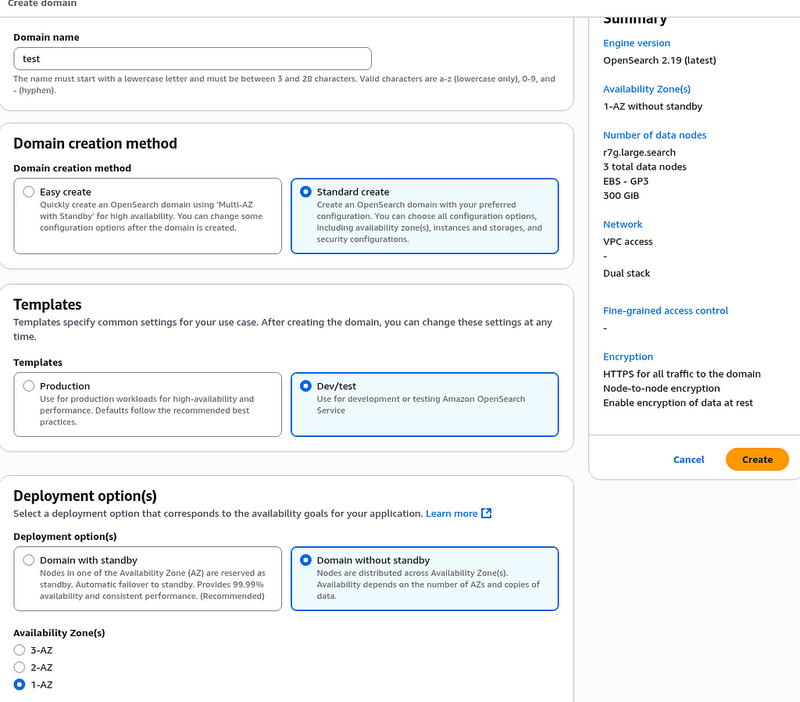This screenshot has width=800, height=702.
Task: Click the external link icon beside Learn more
Action: click(487, 514)
